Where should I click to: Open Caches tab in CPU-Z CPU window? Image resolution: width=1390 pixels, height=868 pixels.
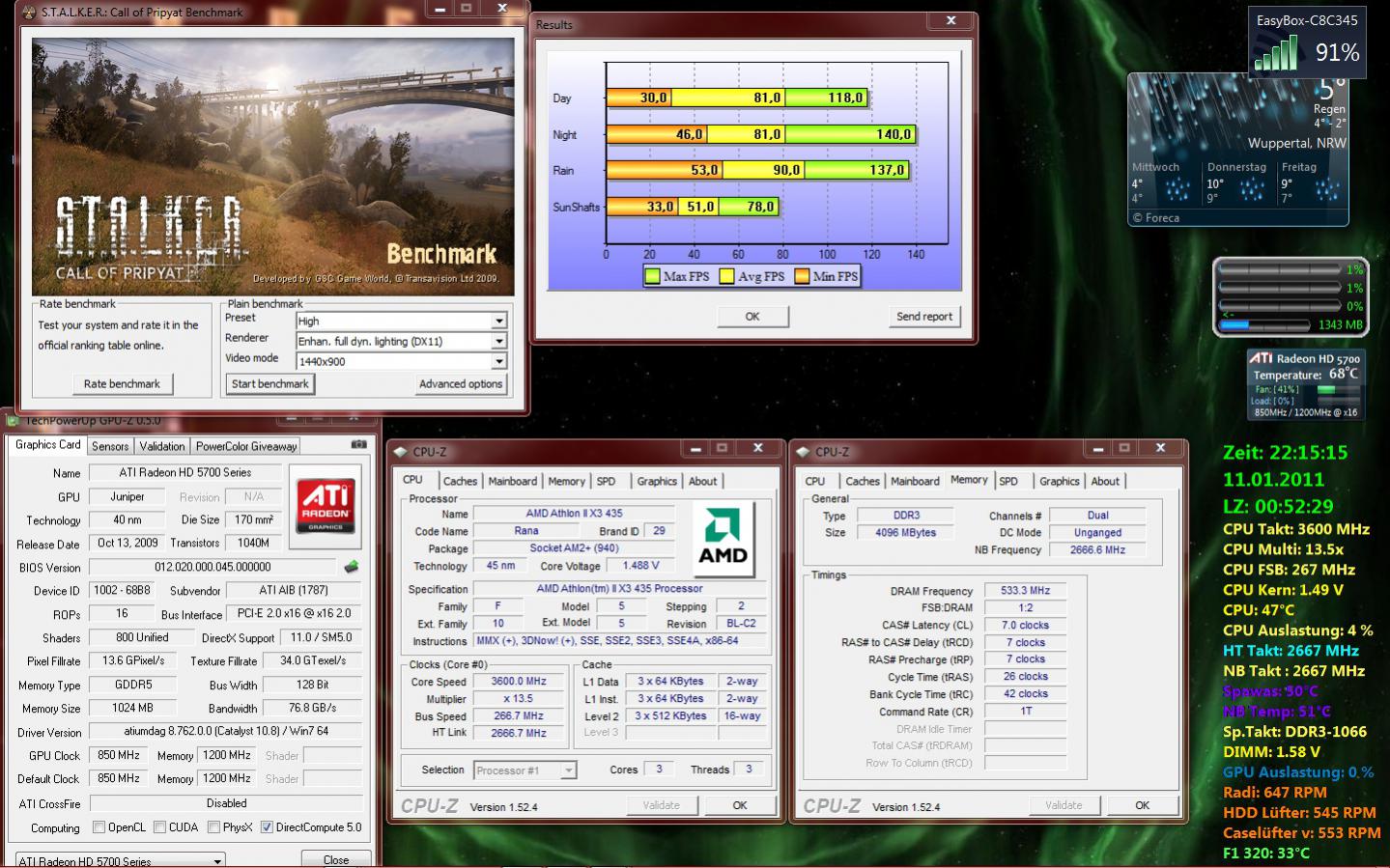(461, 481)
